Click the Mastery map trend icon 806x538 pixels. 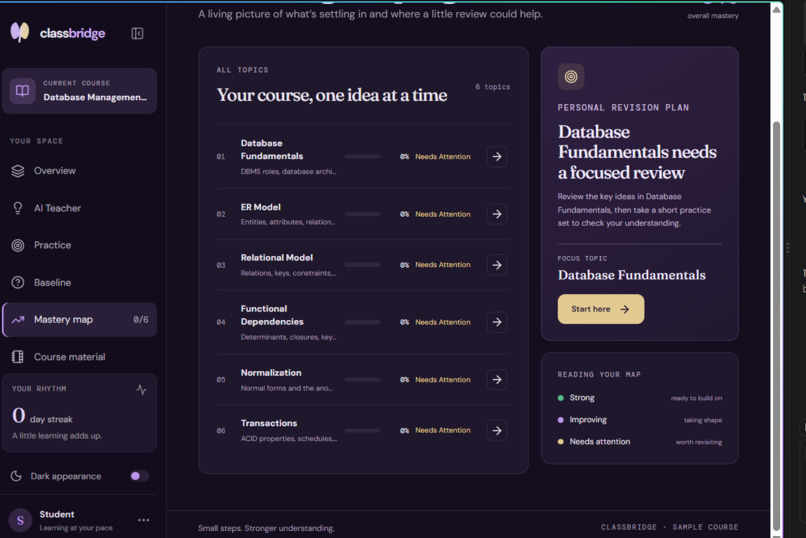pos(18,320)
